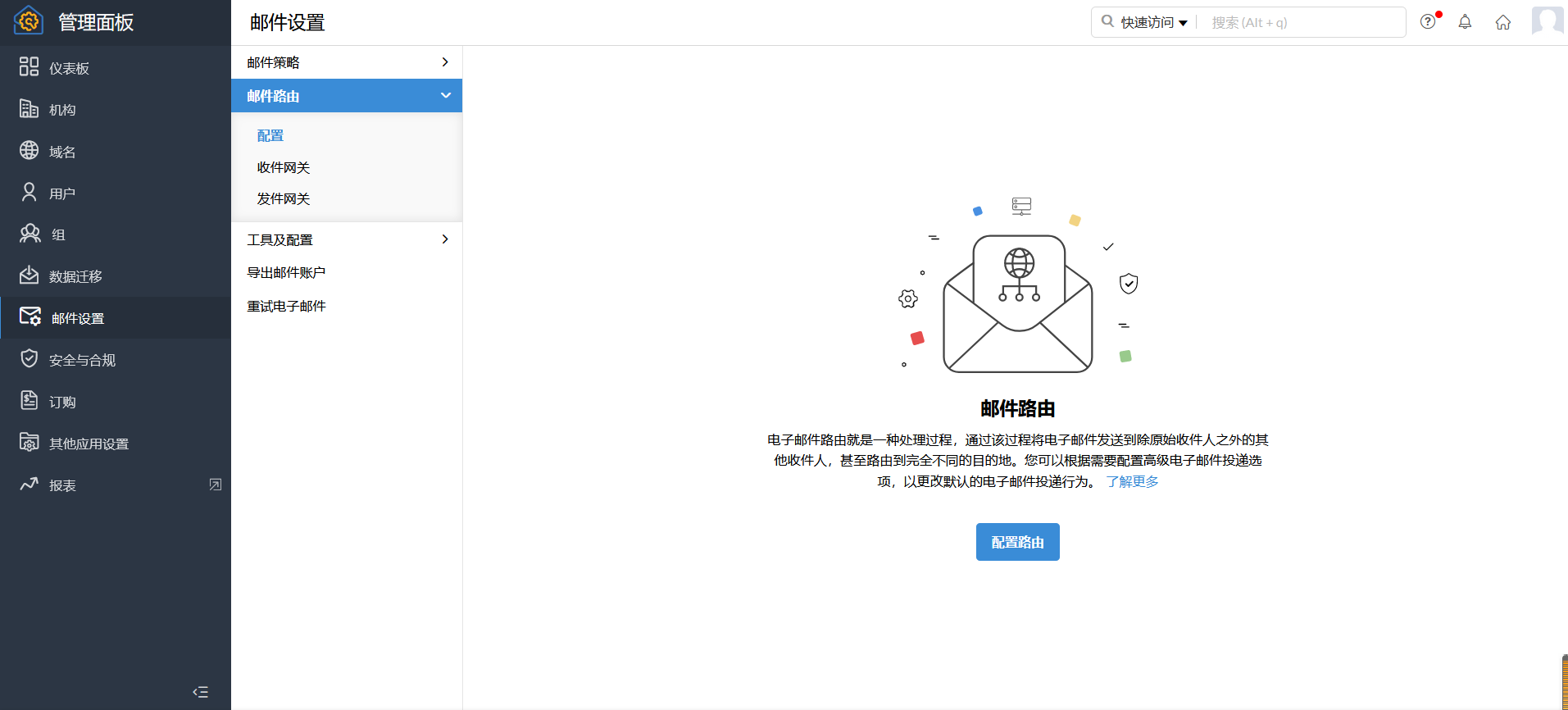The width and height of the screenshot is (1568, 710).
Task: Collapse the left sidebar using bottom toggle
Action: click(x=200, y=692)
